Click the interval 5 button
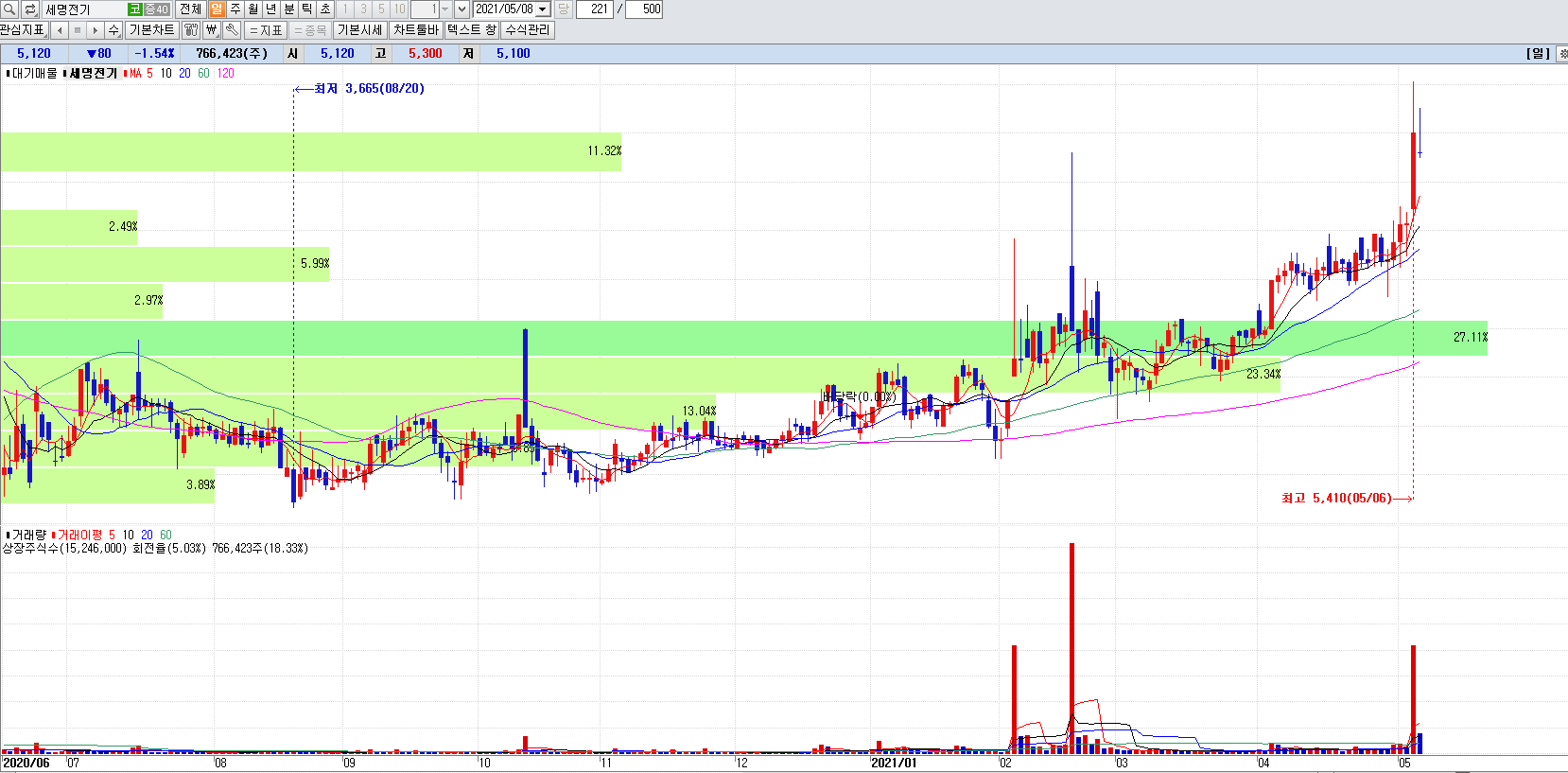 [381, 9]
